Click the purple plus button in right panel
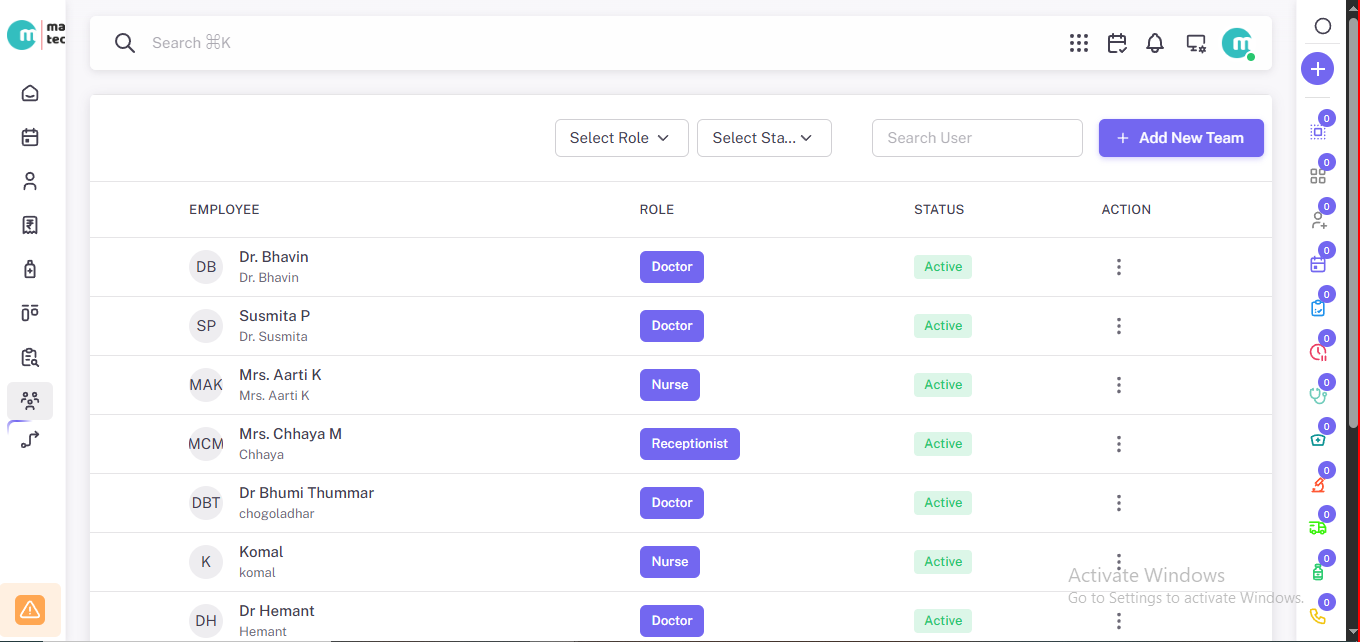Screen dimensions: 1360x642 coord(1317,69)
